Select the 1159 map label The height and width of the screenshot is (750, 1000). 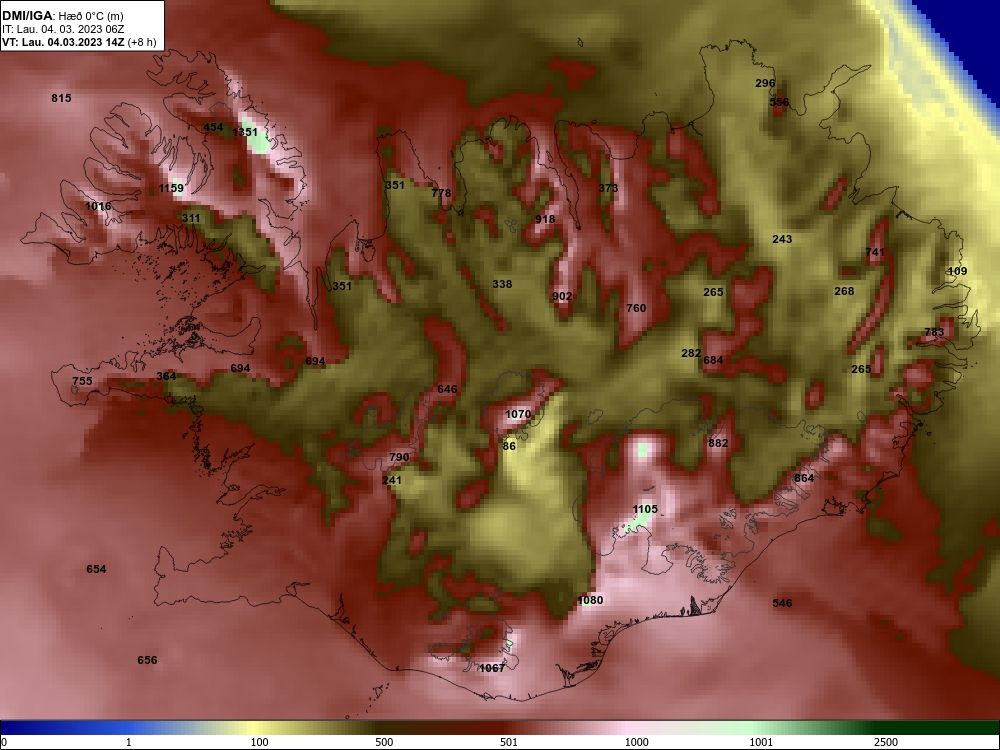coord(171,188)
